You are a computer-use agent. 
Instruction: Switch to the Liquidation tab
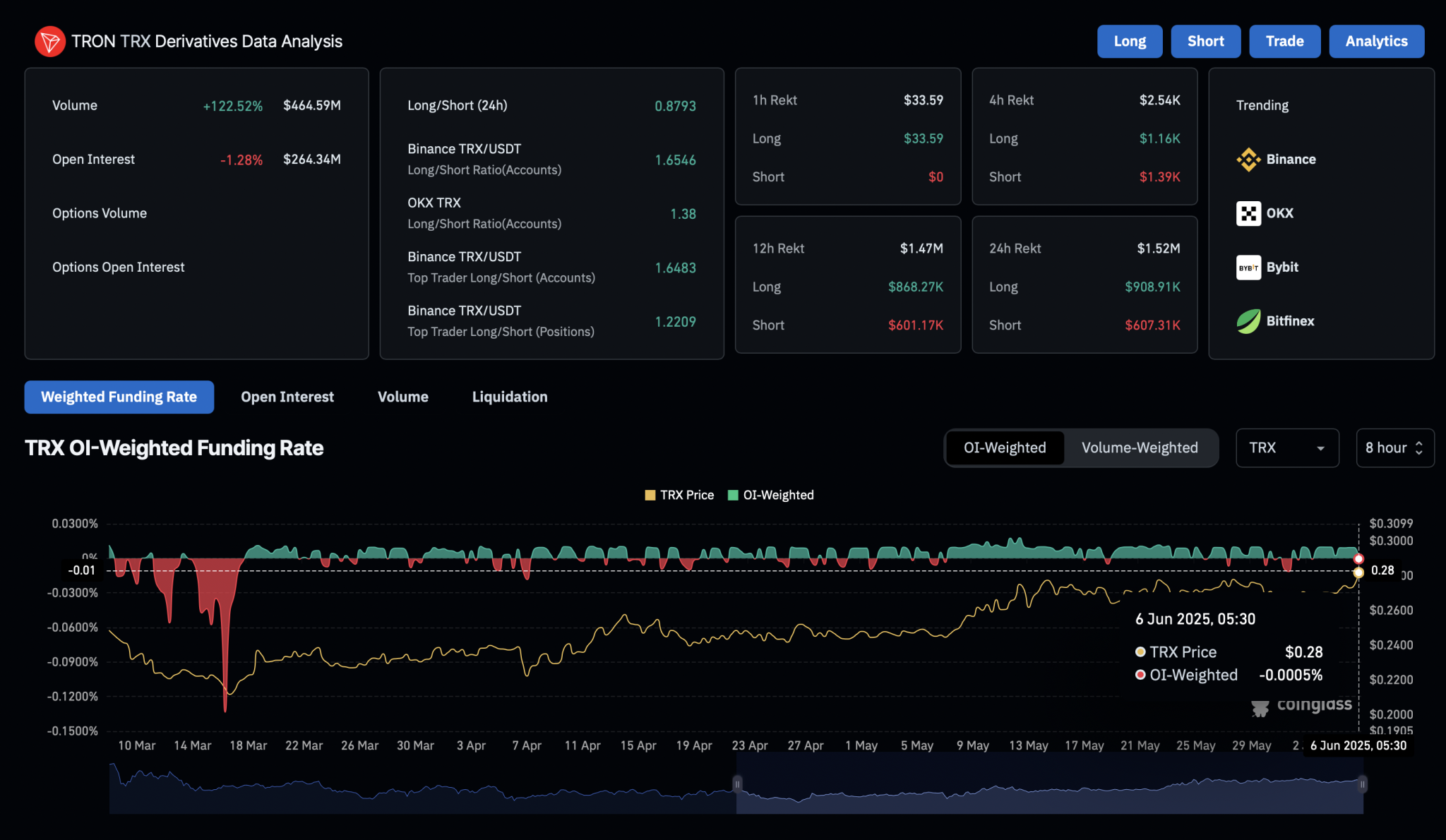[x=509, y=397]
